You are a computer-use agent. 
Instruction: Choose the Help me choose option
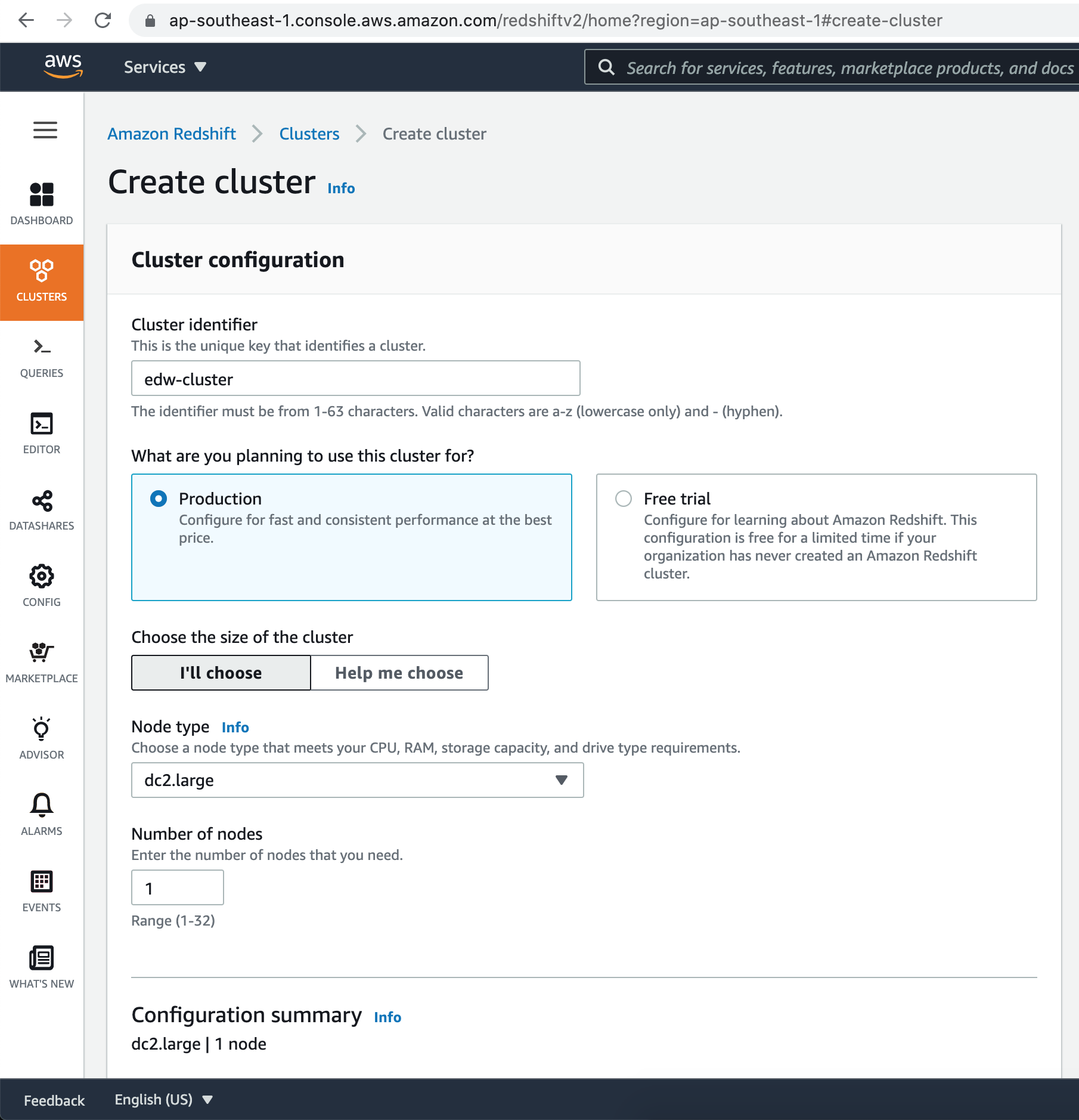[399, 673]
